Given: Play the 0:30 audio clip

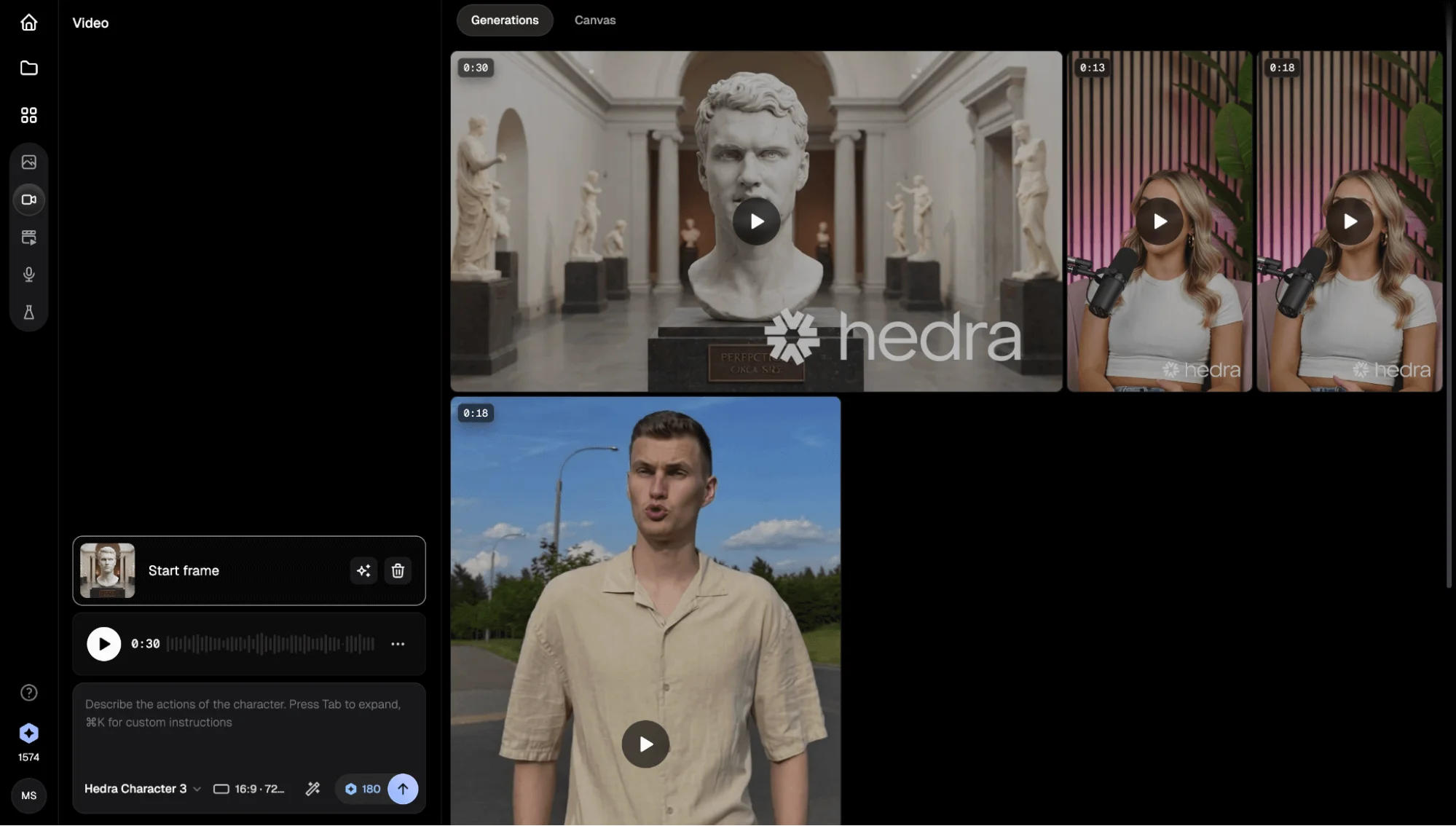Looking at the screenshot, I should pos(104,644).
